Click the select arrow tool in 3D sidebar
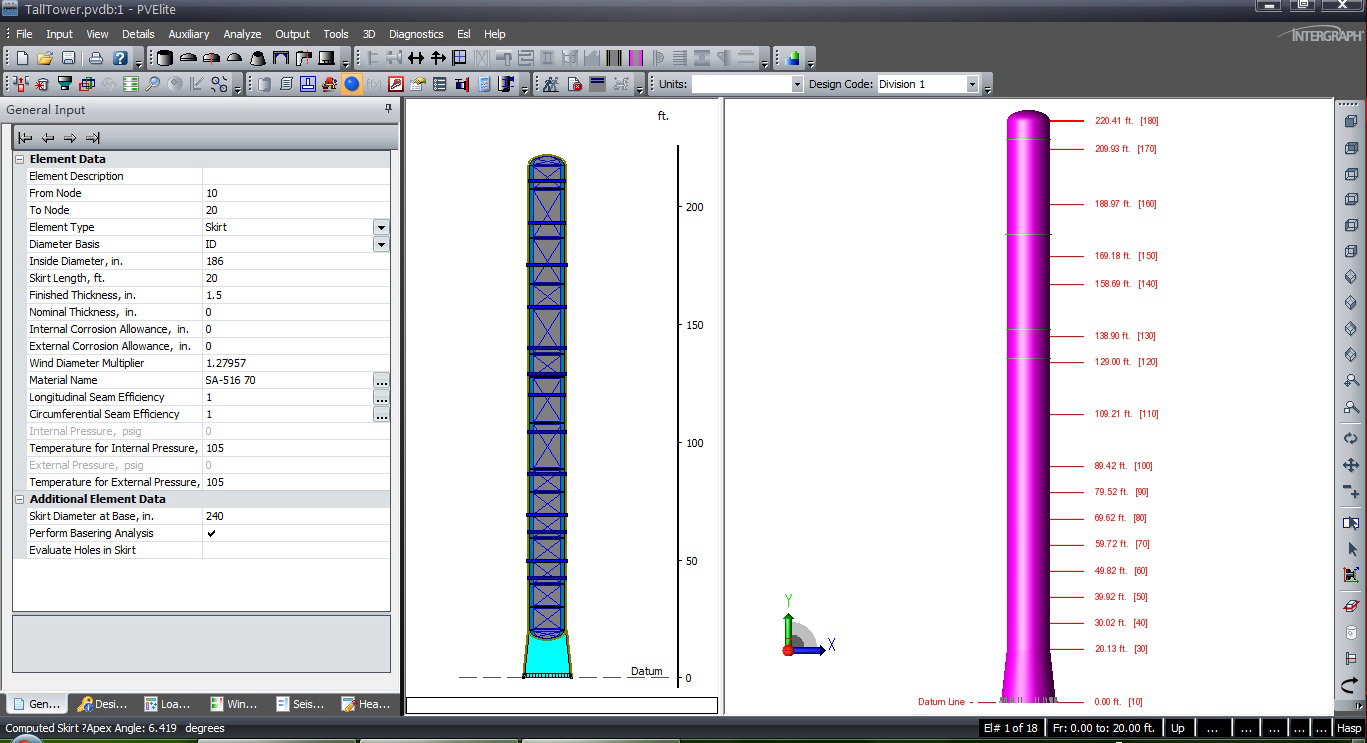 1351,549
